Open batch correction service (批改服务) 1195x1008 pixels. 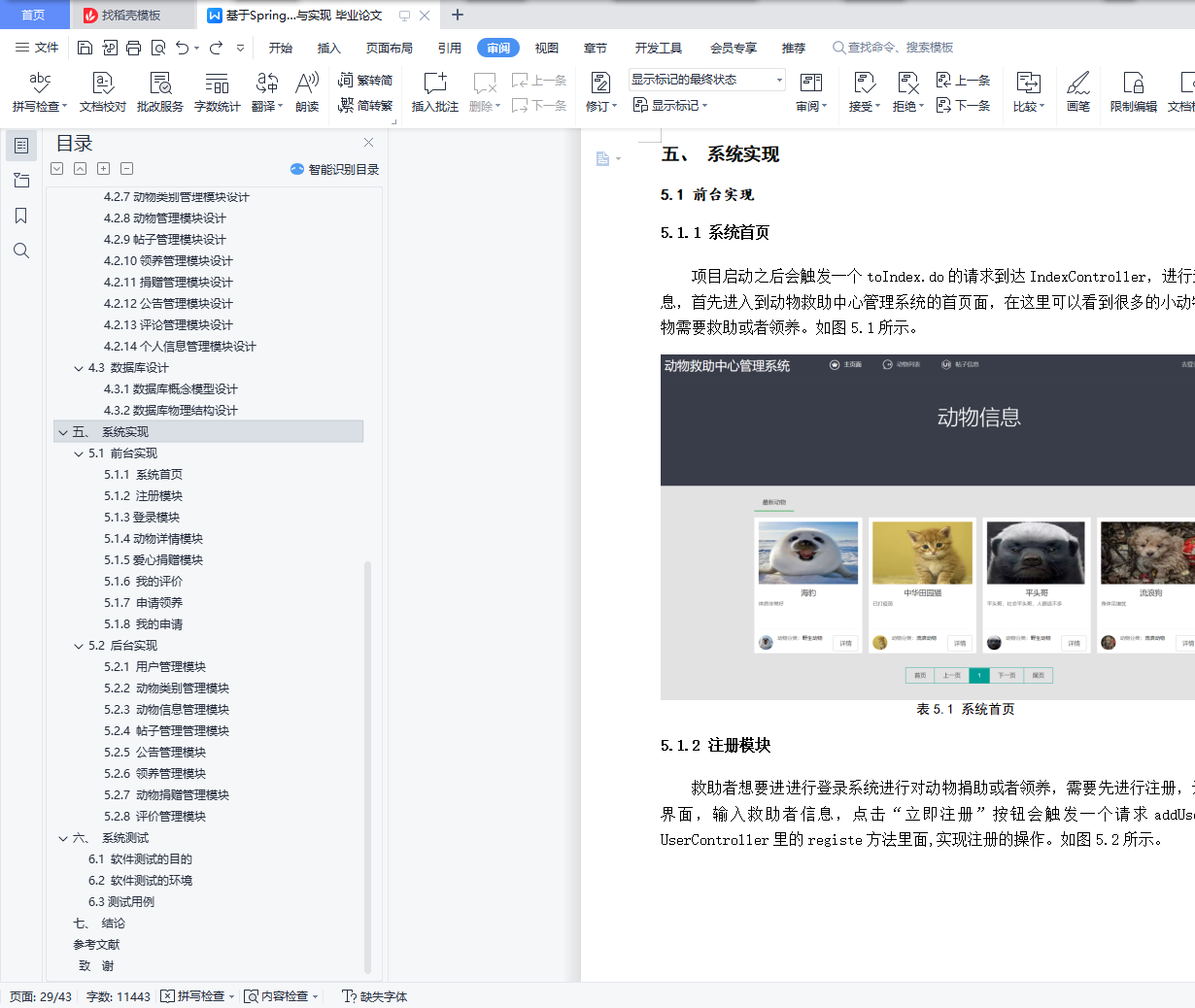point(160,92)
